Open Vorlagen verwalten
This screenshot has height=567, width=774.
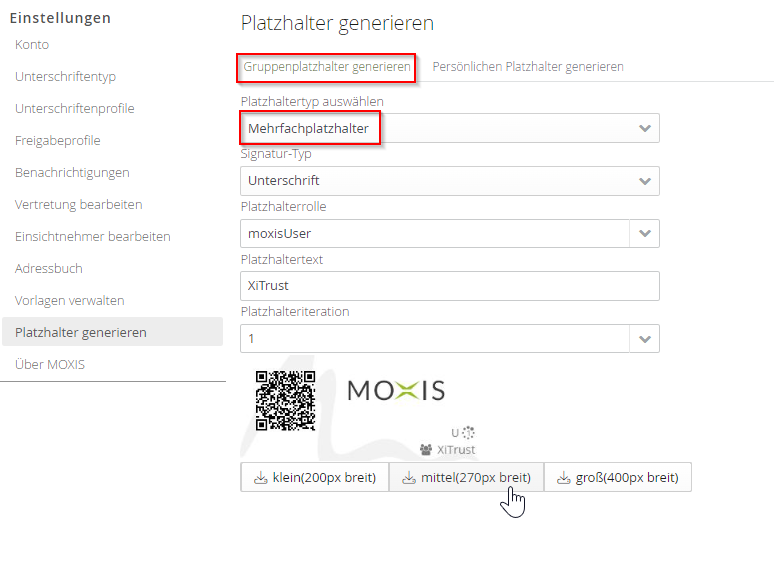tap(70, 301)
